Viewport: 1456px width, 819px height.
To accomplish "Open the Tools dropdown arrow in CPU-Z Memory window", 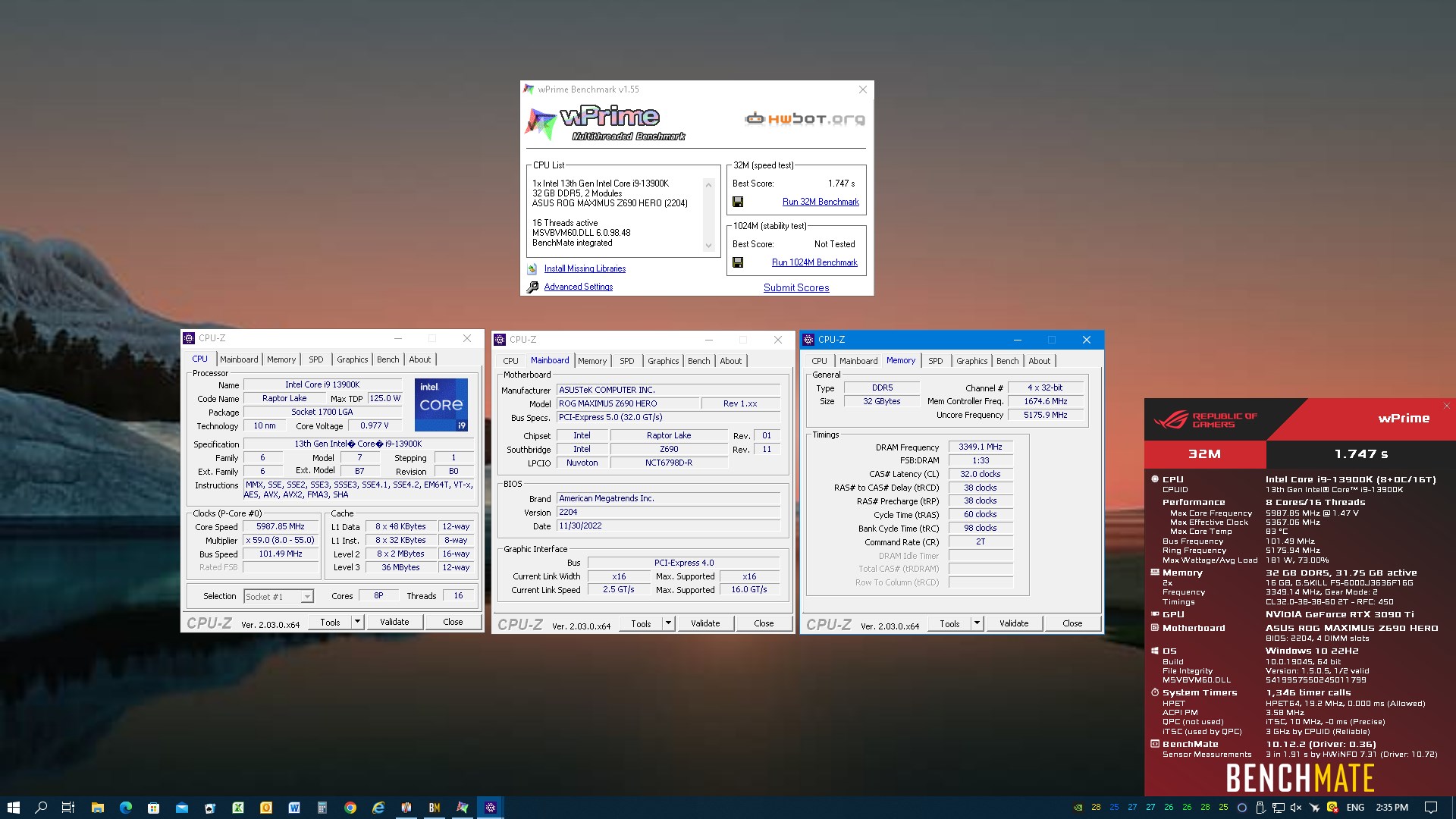I will (x=977, y=623).
